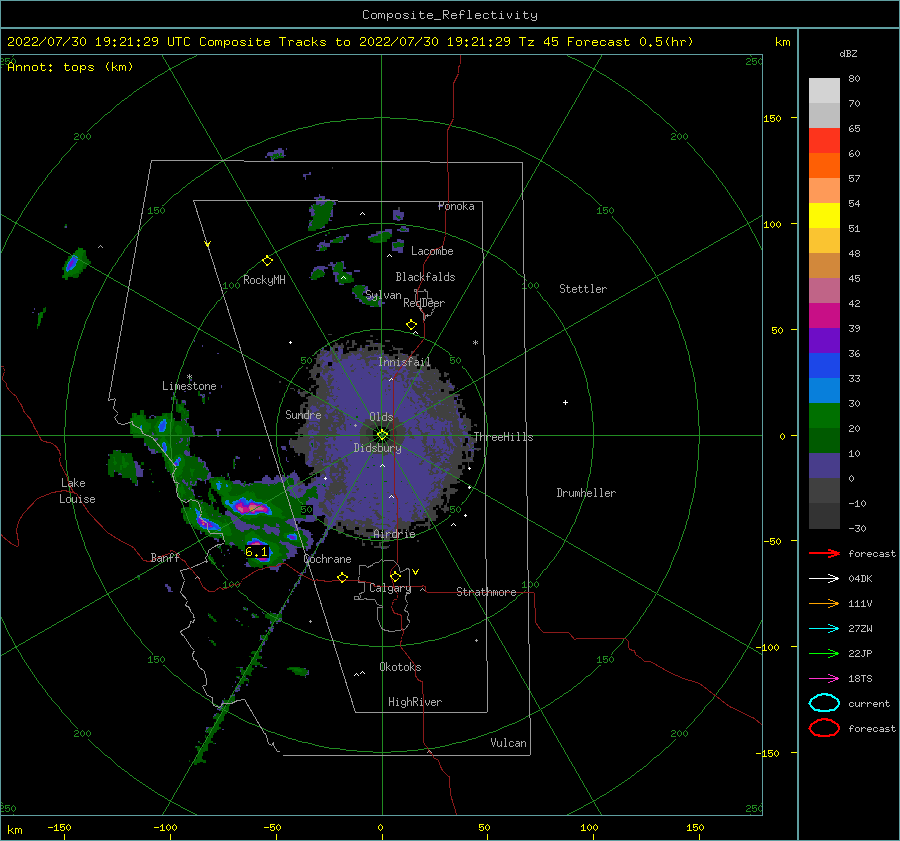The width and height of the screenshot is (900, 841).
Task: Click the yellow diamond marker near RockyMH
Action: pos(267,261)
